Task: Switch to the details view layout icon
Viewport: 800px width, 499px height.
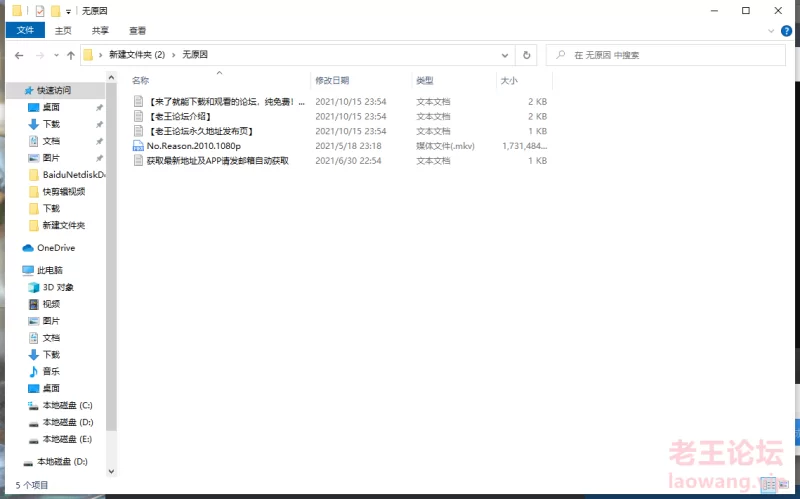Action: pyautogui.click(x=770, y=485)
